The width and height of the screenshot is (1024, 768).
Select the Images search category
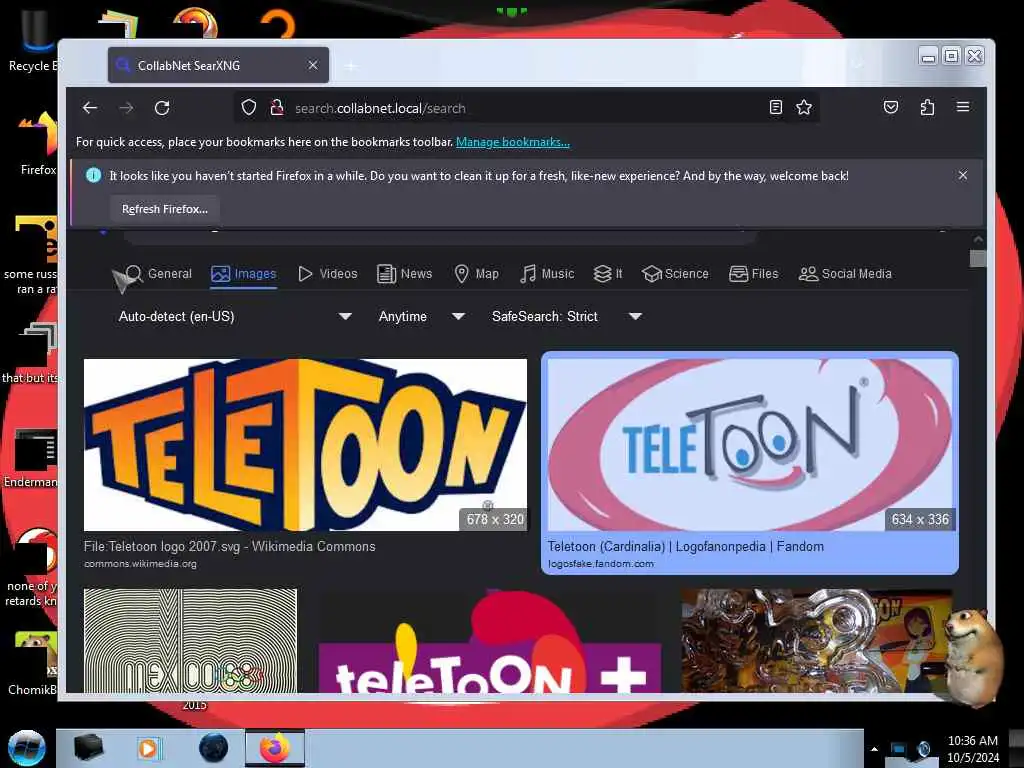[x=244, y=274]
